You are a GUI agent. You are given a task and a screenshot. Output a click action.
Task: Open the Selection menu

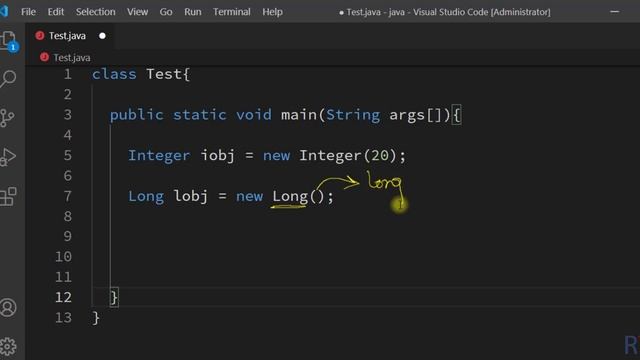coord(96,12)
